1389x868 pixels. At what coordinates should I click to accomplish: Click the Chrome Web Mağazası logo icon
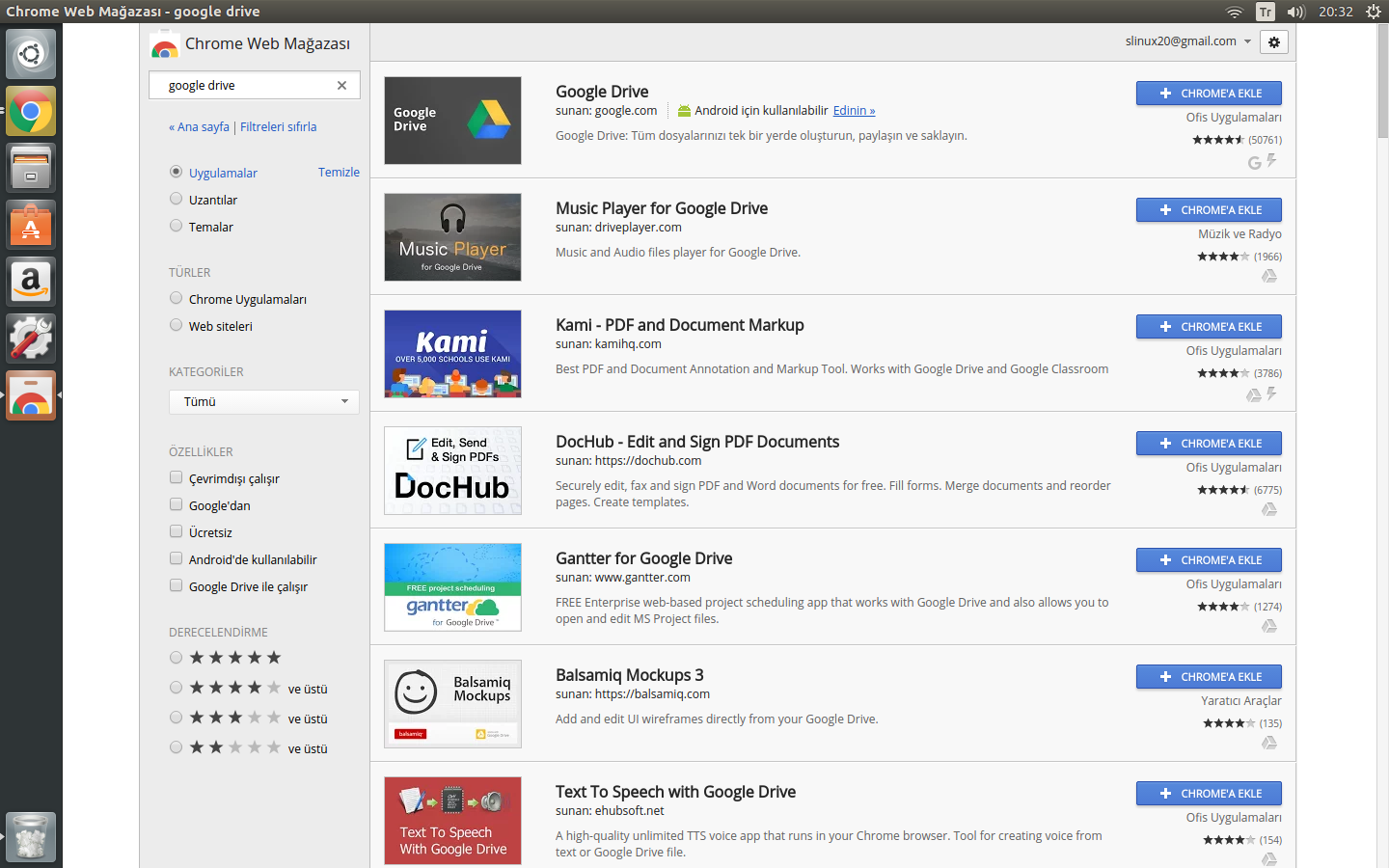[165, 44]
